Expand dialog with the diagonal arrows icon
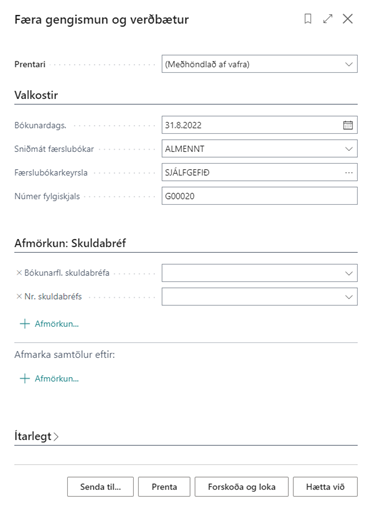372x511 pixels. pyautogui.click(x=328, y=19)
